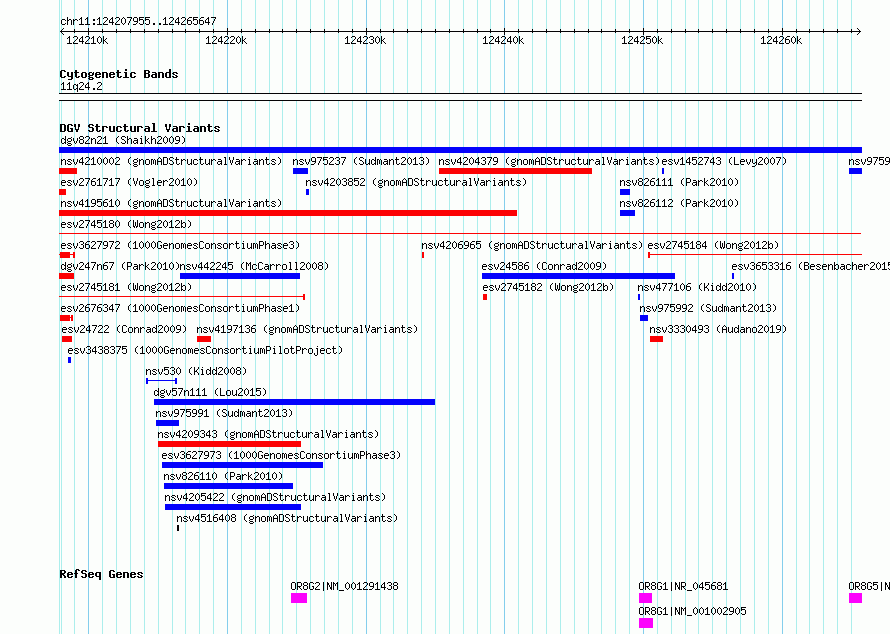
Task: Click the dgv82n21 (Shaikh2009) variant bar
Action: (460, 150)
